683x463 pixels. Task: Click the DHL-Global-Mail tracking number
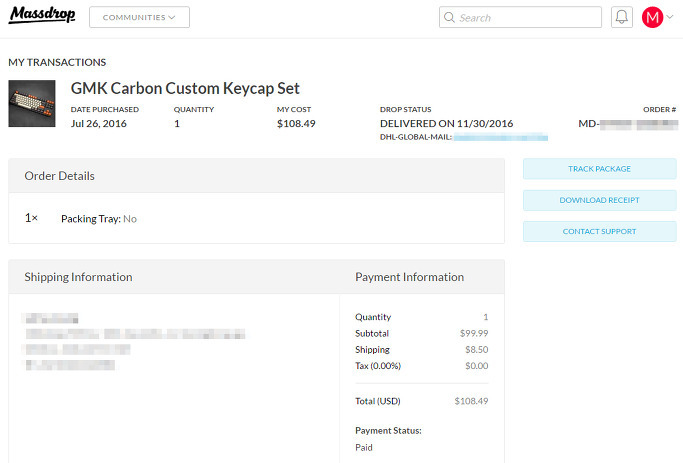point(500,137)
